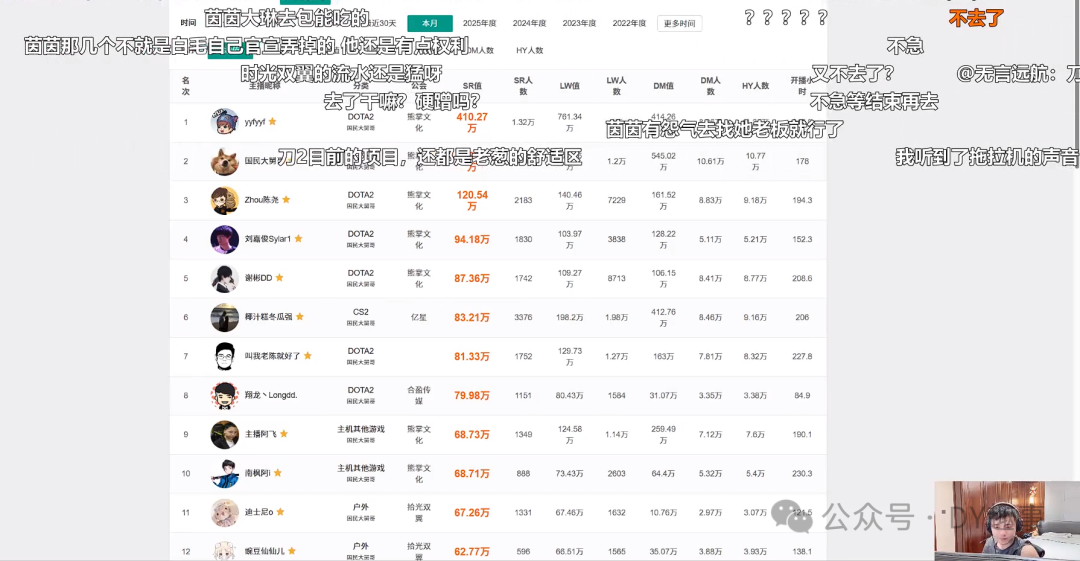This screenshot has height=561, width=1080.
Task: Switch to the 2024年度 time tab
Action: tap(529, 23)
